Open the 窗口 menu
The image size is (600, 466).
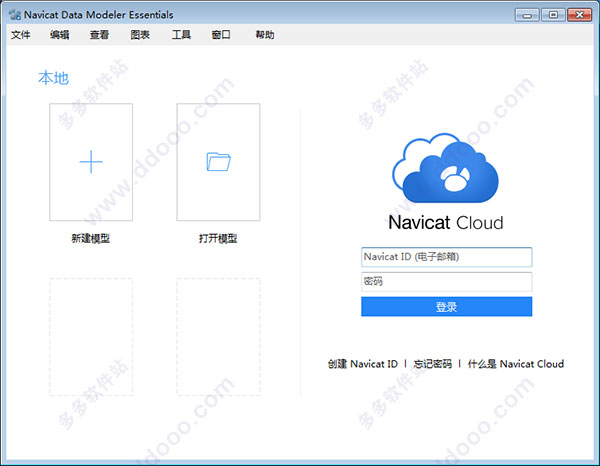221,35
